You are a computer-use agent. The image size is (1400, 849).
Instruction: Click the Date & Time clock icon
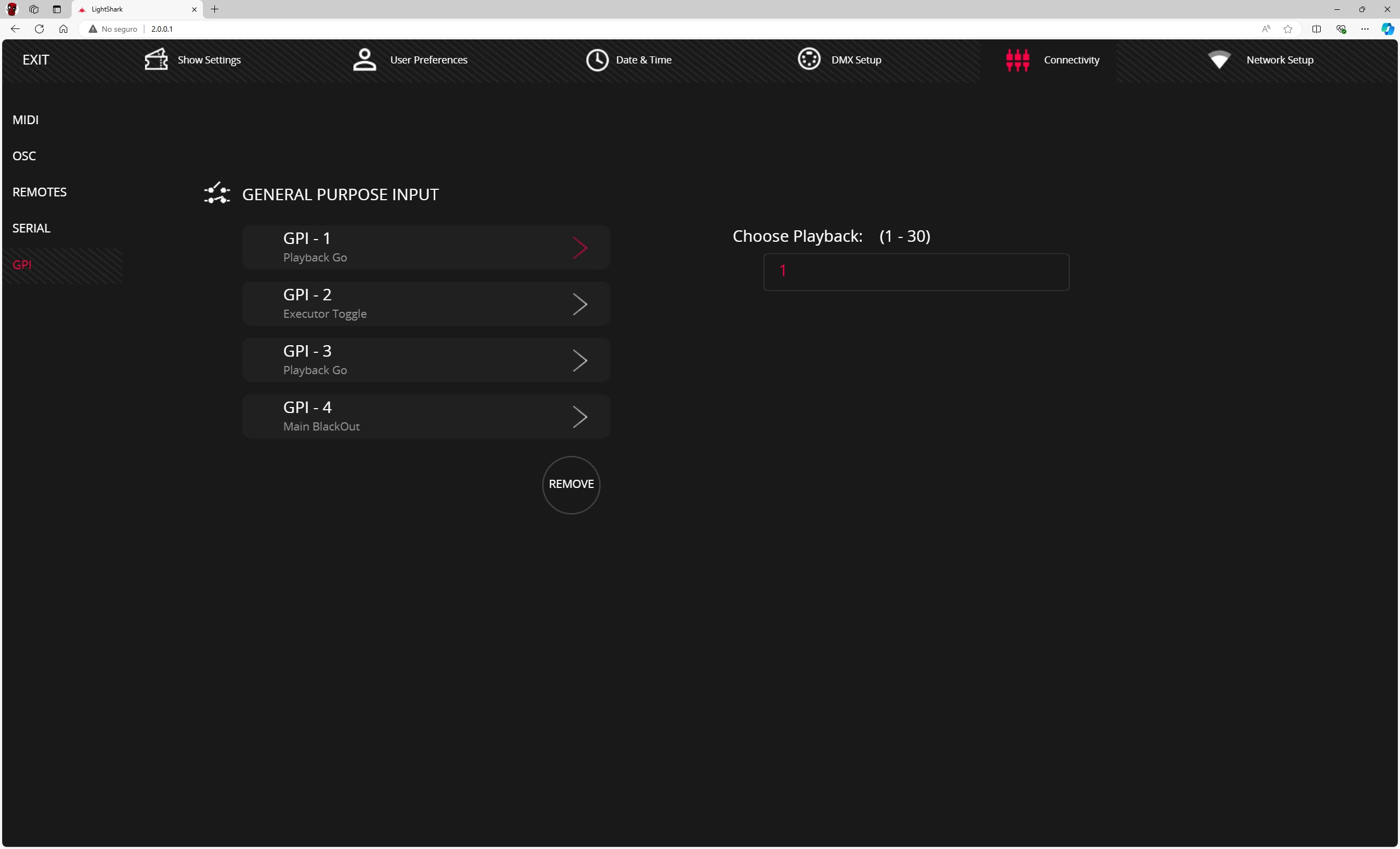597,60
